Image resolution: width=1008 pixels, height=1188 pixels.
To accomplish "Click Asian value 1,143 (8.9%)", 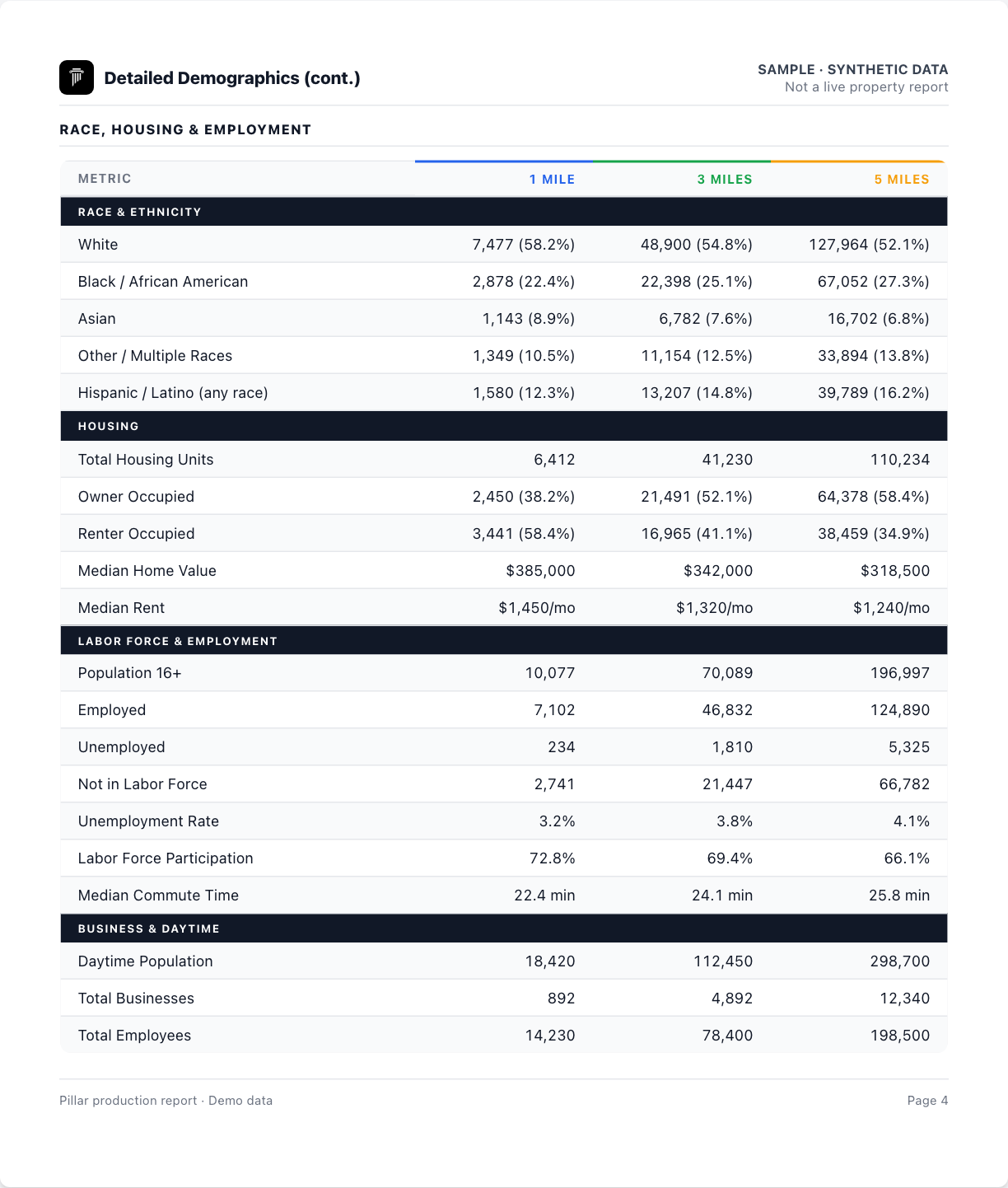I will pyautogui.click(x=529, y=319).
